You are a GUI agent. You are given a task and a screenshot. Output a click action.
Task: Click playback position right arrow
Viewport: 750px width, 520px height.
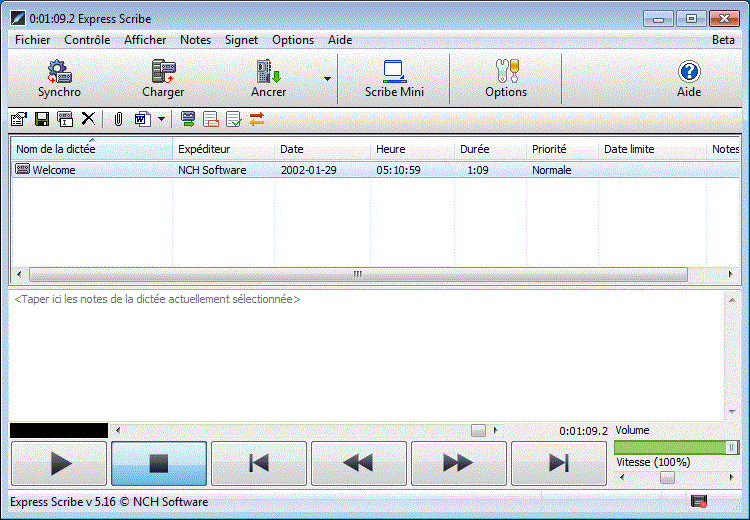tap(496, 430)
